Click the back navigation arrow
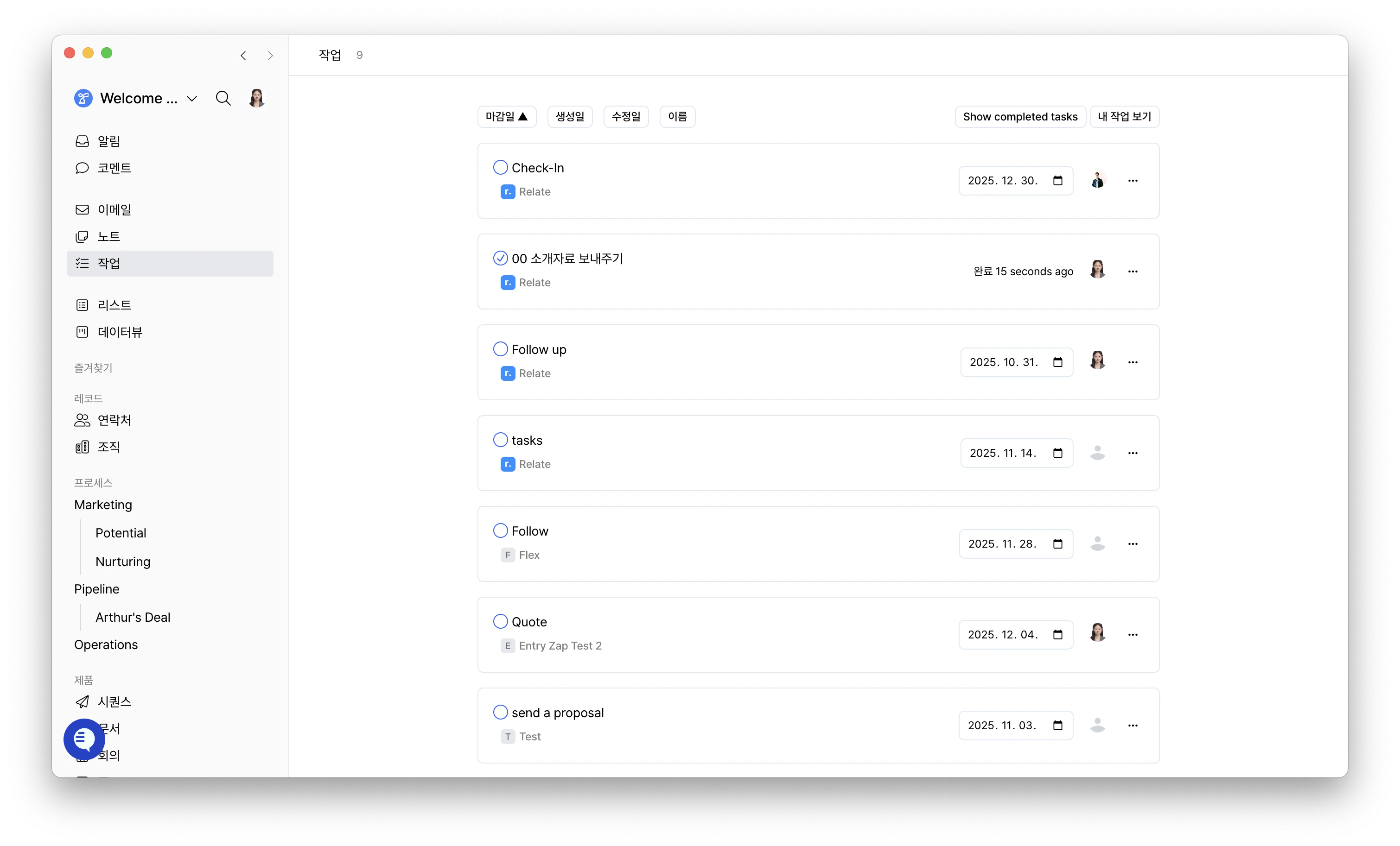 coord(243,56)
